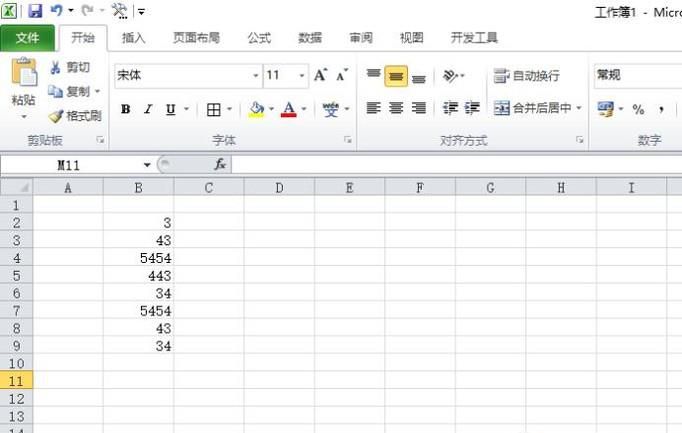The width and height of the screenshot is (682, 433).
Task: Open the 文件 (File) tab
Action: point(27,38)
